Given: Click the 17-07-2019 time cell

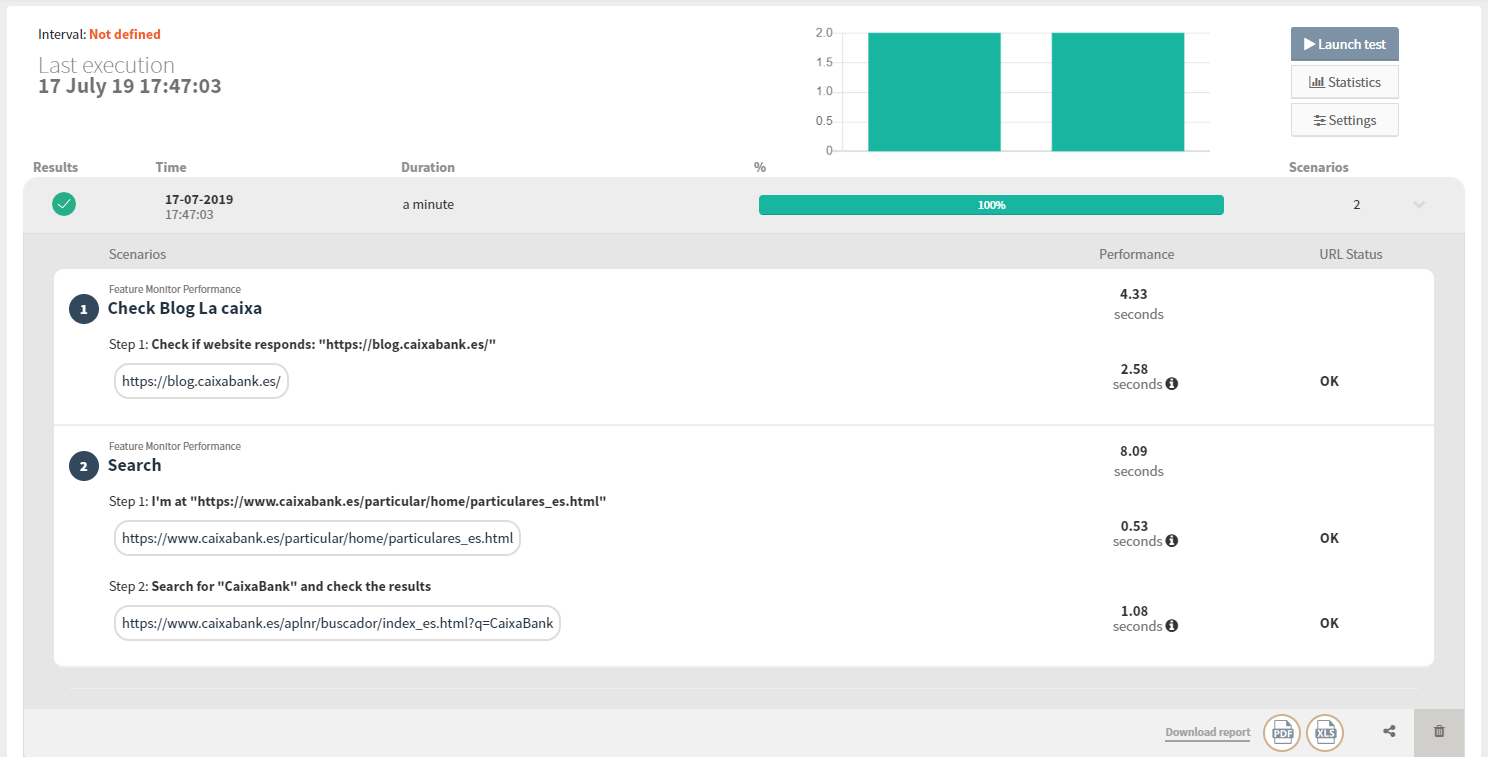Looking at the screenshot, I should coord(199,206).
